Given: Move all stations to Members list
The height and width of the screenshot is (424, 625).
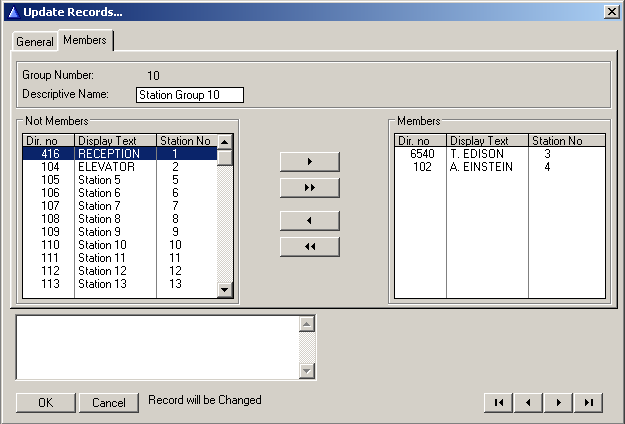Looking at the screenshot, I should point(310,187).
